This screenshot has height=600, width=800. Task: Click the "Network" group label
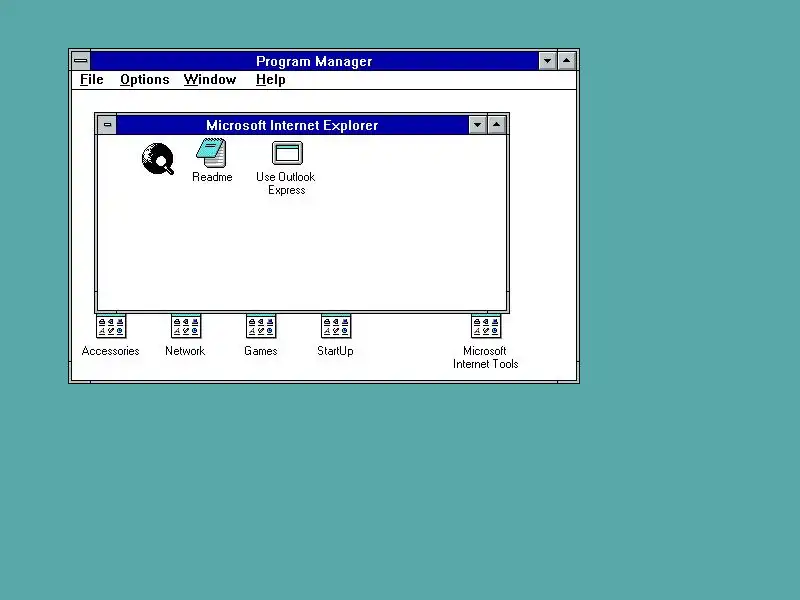tap(185, 351)
